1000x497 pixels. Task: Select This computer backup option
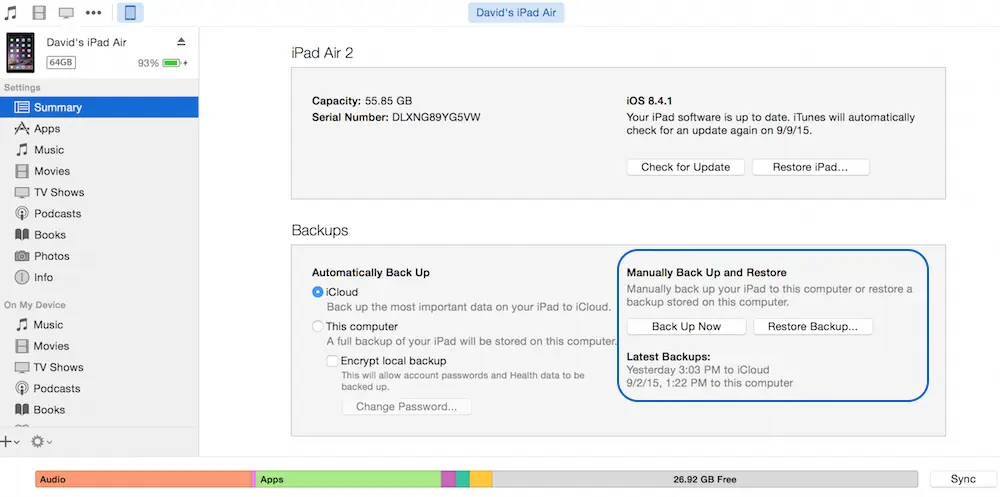click(x=318, y=327)
